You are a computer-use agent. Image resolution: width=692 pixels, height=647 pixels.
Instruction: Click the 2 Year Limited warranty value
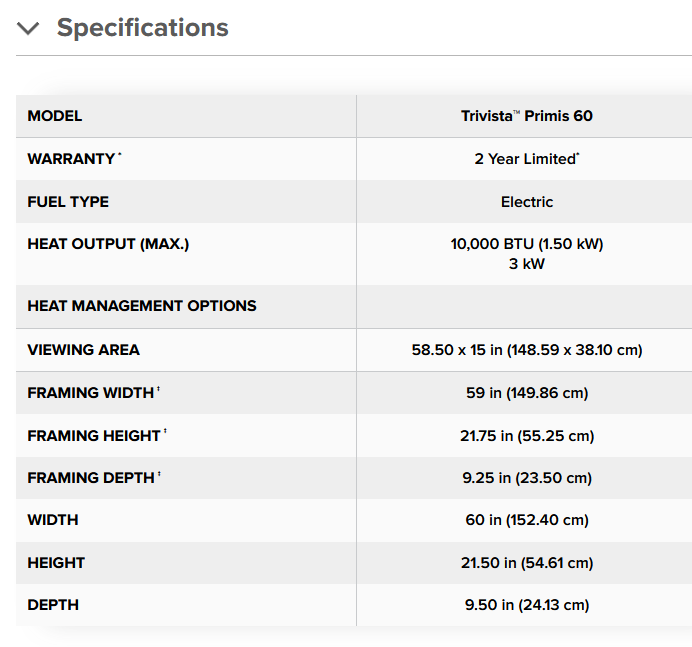pyautogui.click(x=526, y=159)
